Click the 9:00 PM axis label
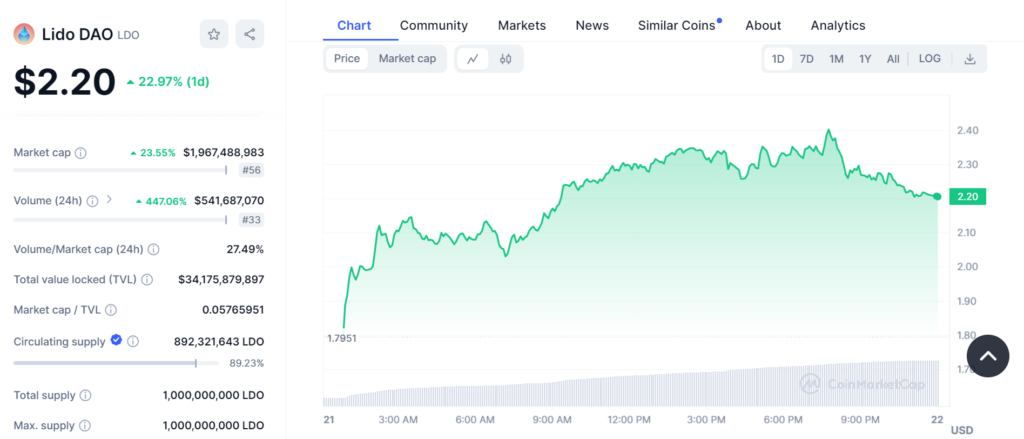Image resolution: width=1024 pixels, height=439 pixels. point(859,419)
